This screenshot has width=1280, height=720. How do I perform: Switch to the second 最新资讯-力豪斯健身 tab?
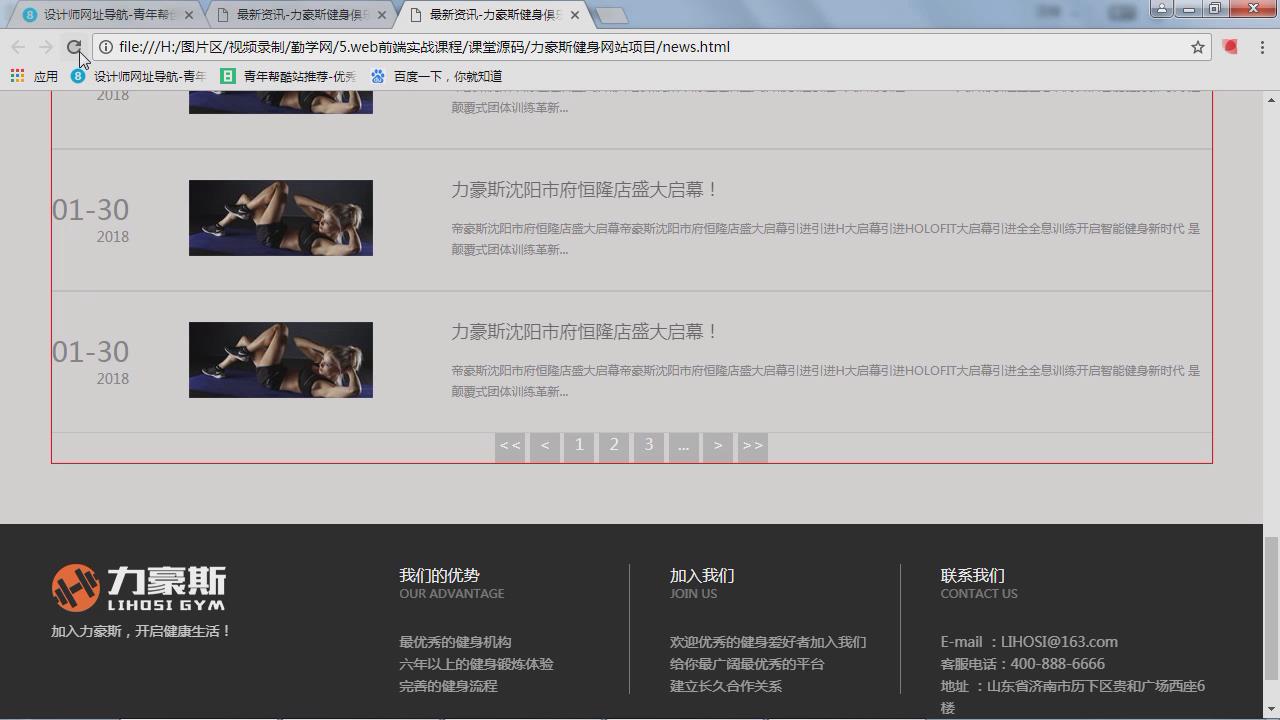pos(300,15)
